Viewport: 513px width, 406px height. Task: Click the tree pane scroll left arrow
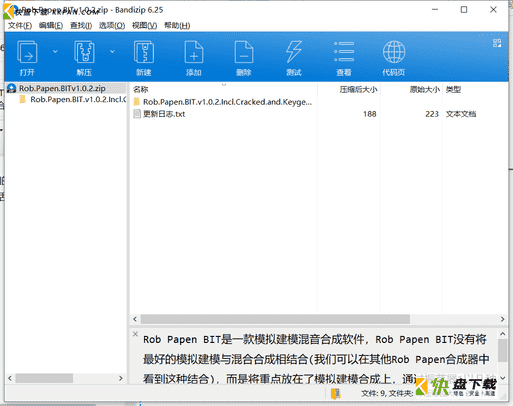[10, 378]
